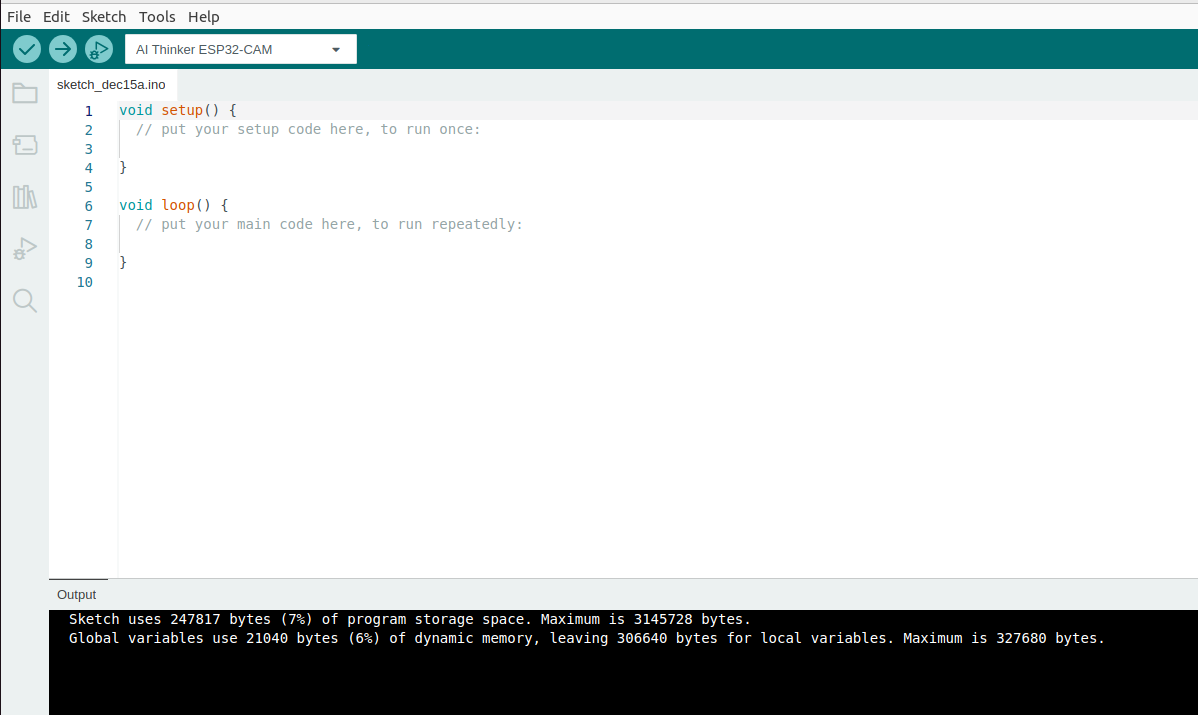Click 'Maximum is 3145728 bytes' output text
The image size is (1198, 715).
point(646,619)
